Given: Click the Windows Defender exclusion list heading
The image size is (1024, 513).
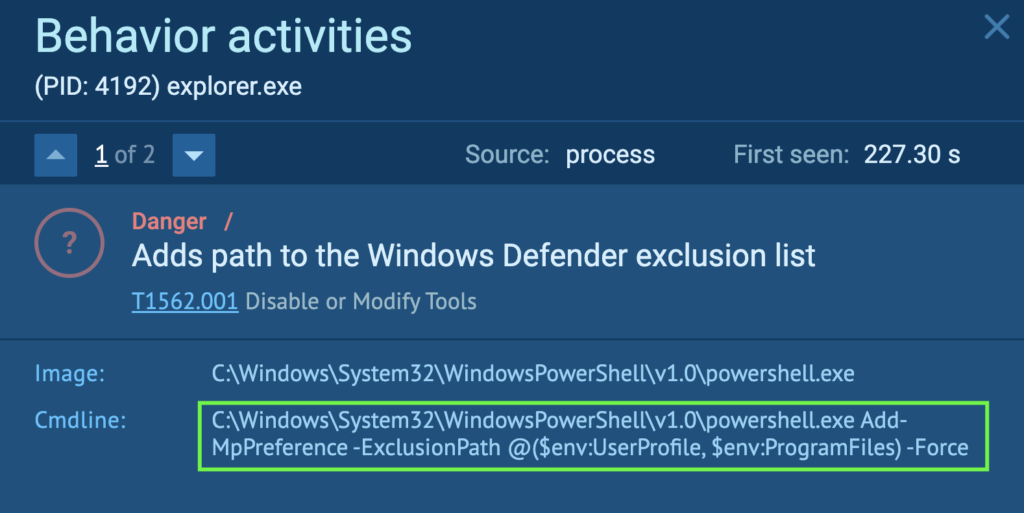Looking at the screenshot, I should [x=474, y=256].
